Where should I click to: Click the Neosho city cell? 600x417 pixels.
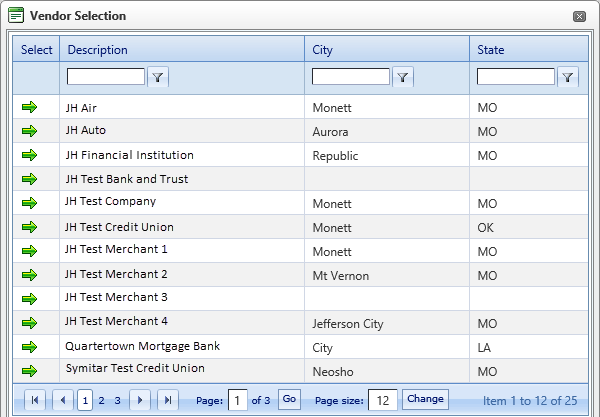(387, 371)
